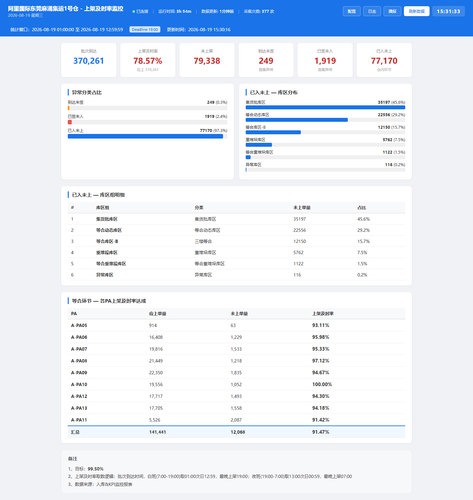
Task: Click the 91.47% summary rate
Action: 320,432
